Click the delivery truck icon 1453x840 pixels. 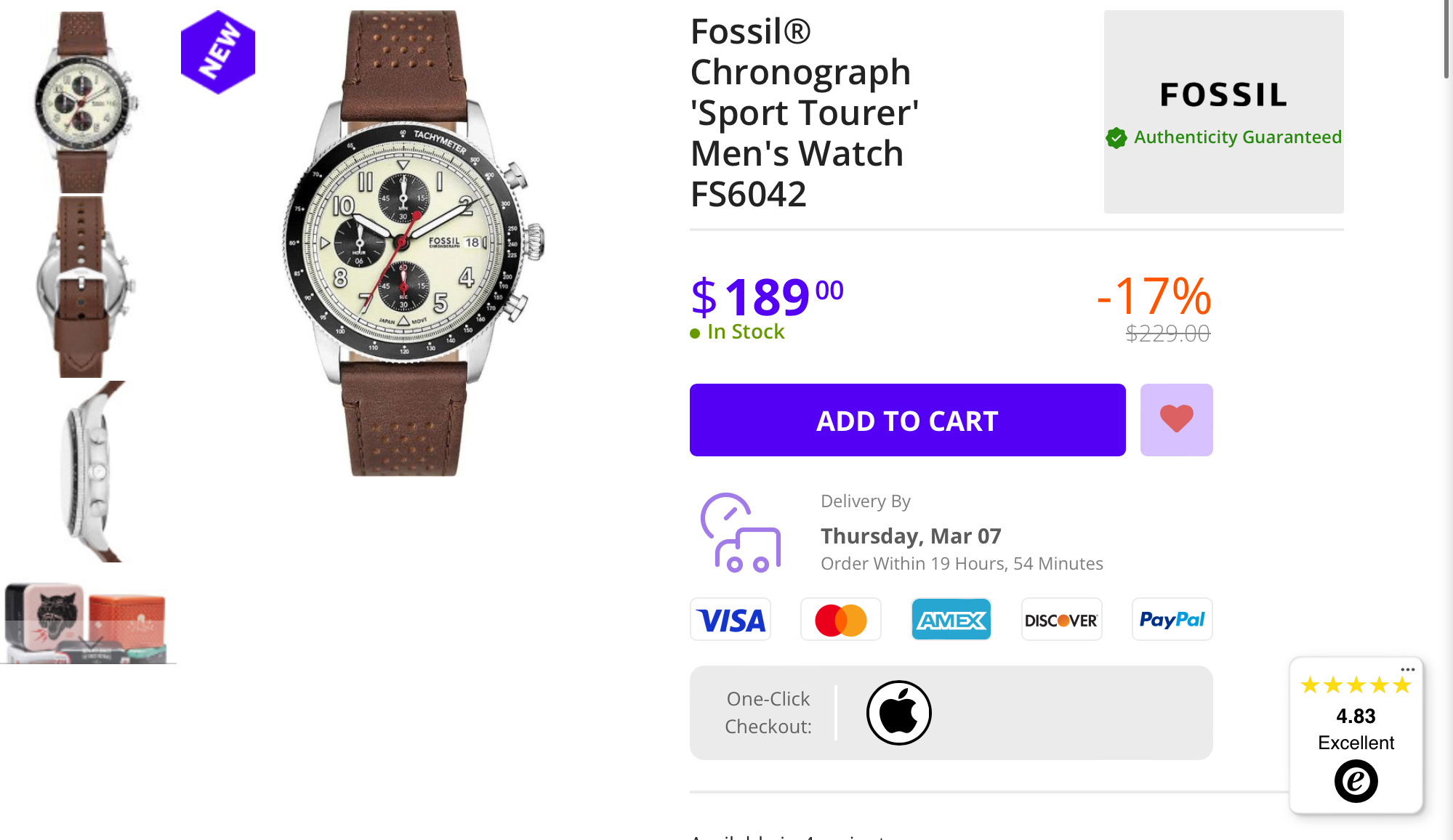[x=741, y=533]
